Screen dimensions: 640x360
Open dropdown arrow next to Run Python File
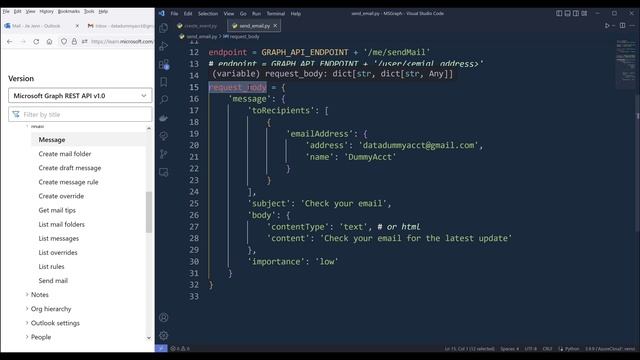(613, 26)
